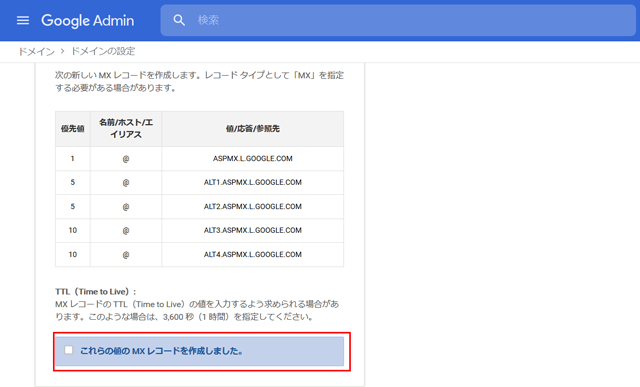Click the TTL（Time to Live）heading
Screen dimensions: 640x387
point(96,291)
